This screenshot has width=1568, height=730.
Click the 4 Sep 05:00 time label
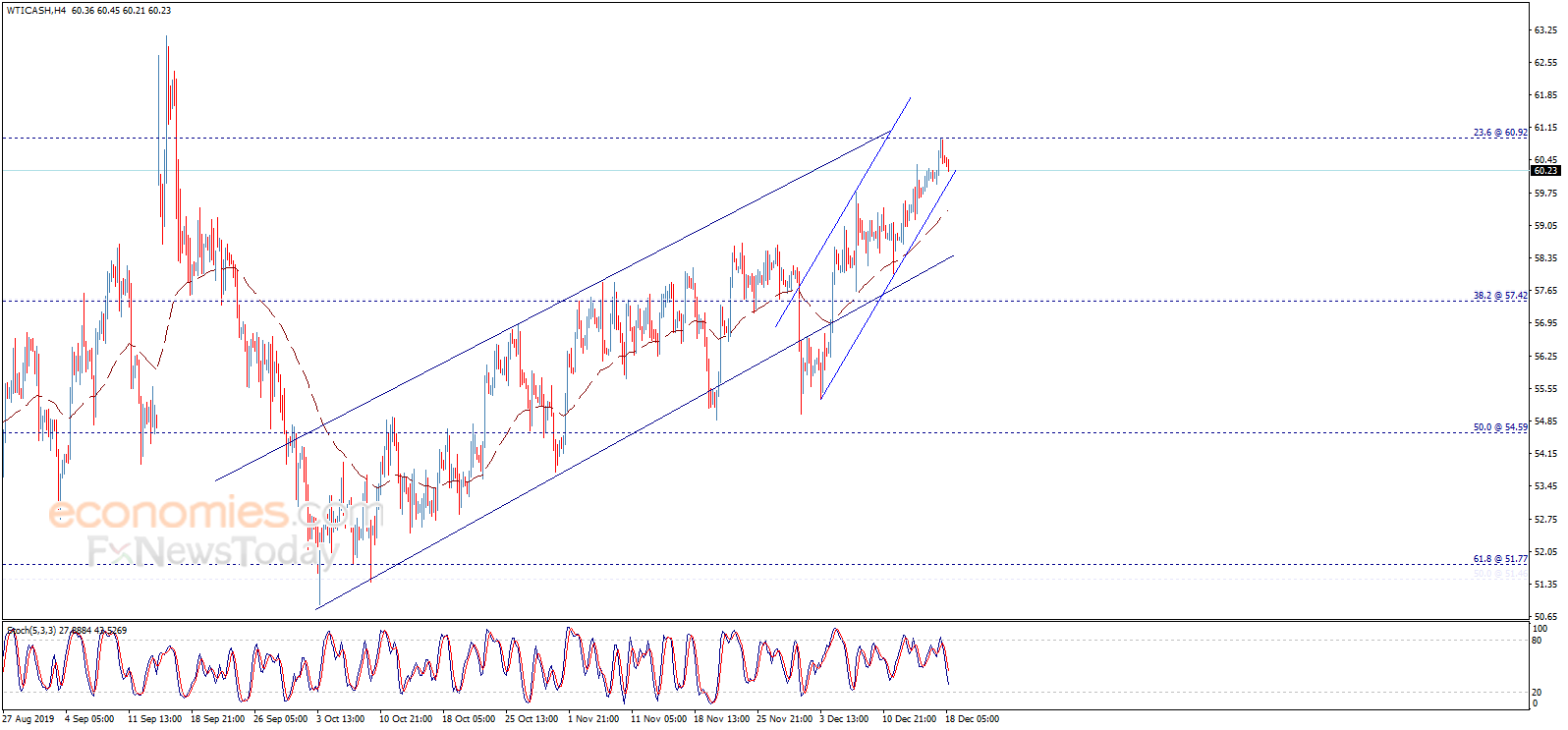[x=89, y=719]
